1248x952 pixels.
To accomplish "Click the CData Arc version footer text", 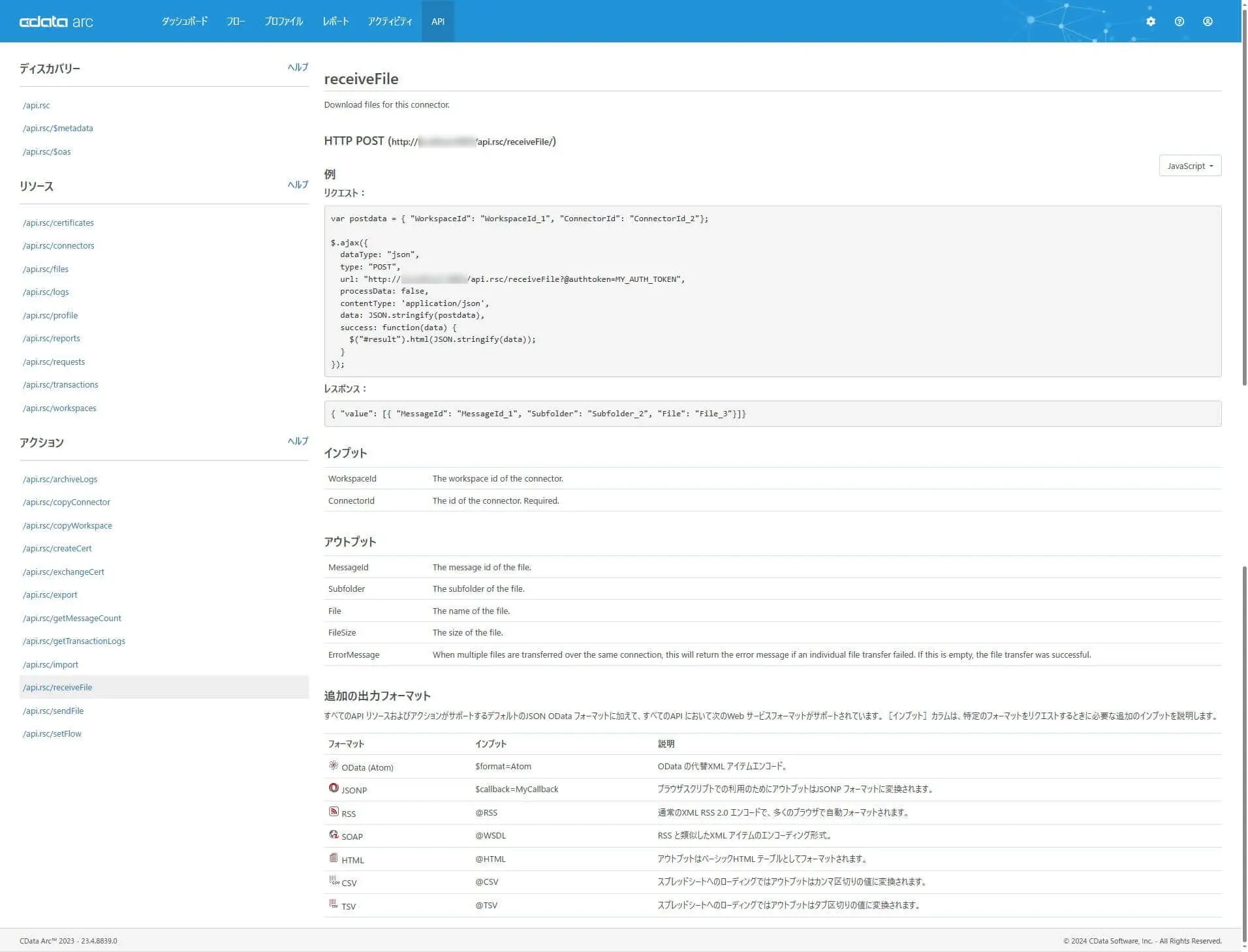I will (69, 941).
